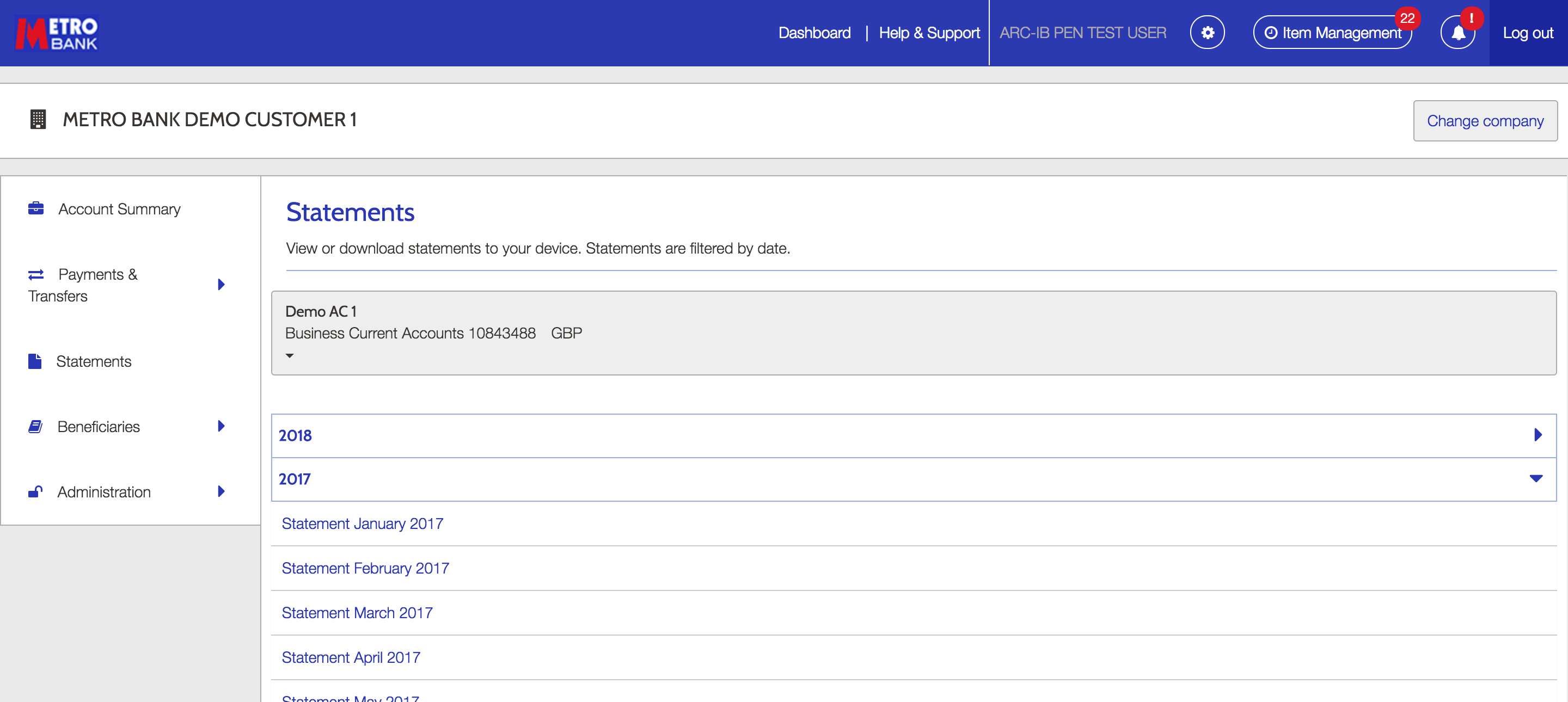Click the Statements page heading
Screen dimensions: 1568x702
350,212
